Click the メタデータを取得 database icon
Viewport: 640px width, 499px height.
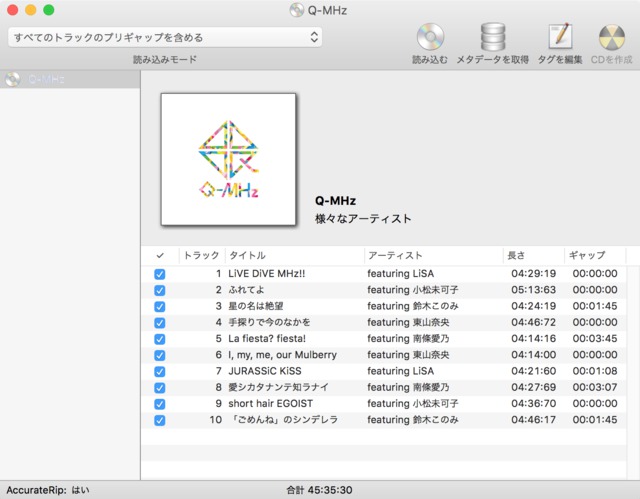tap(492, 38)
